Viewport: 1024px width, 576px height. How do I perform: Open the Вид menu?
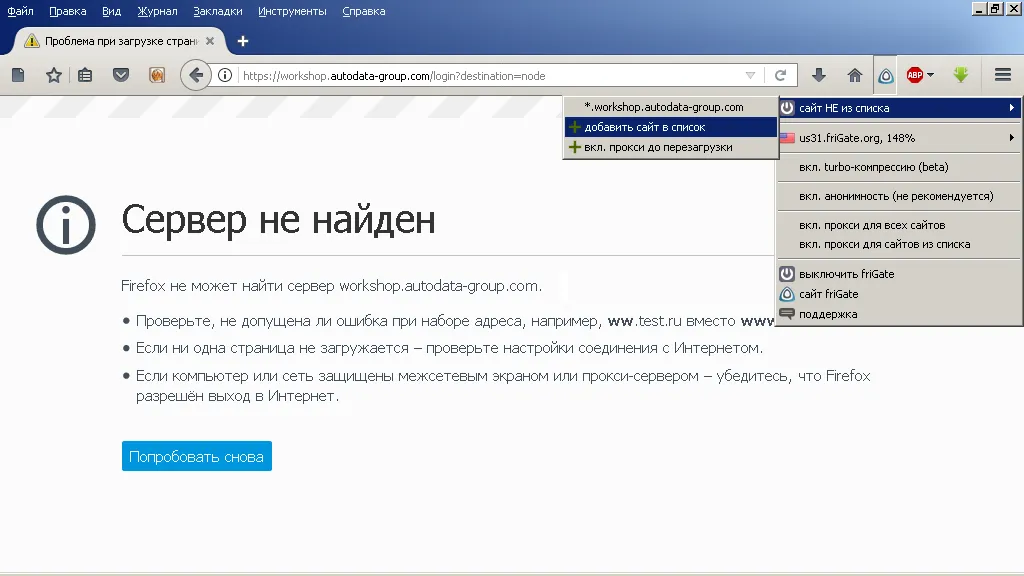point(112,11)
